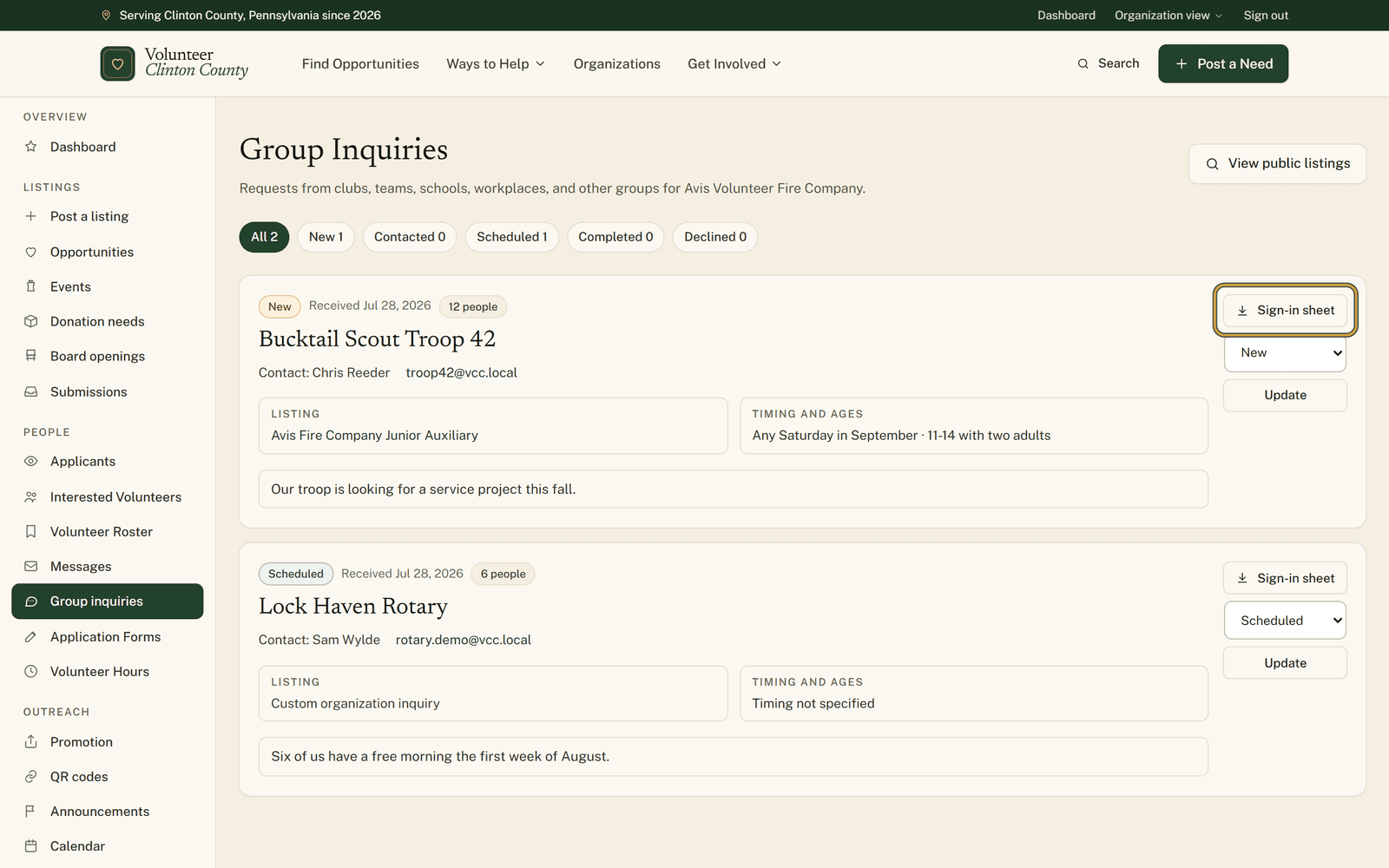The width and height of the screenshot is (1389, 868).
Task: Click the free morning in August message
Action: coord(440,757)
